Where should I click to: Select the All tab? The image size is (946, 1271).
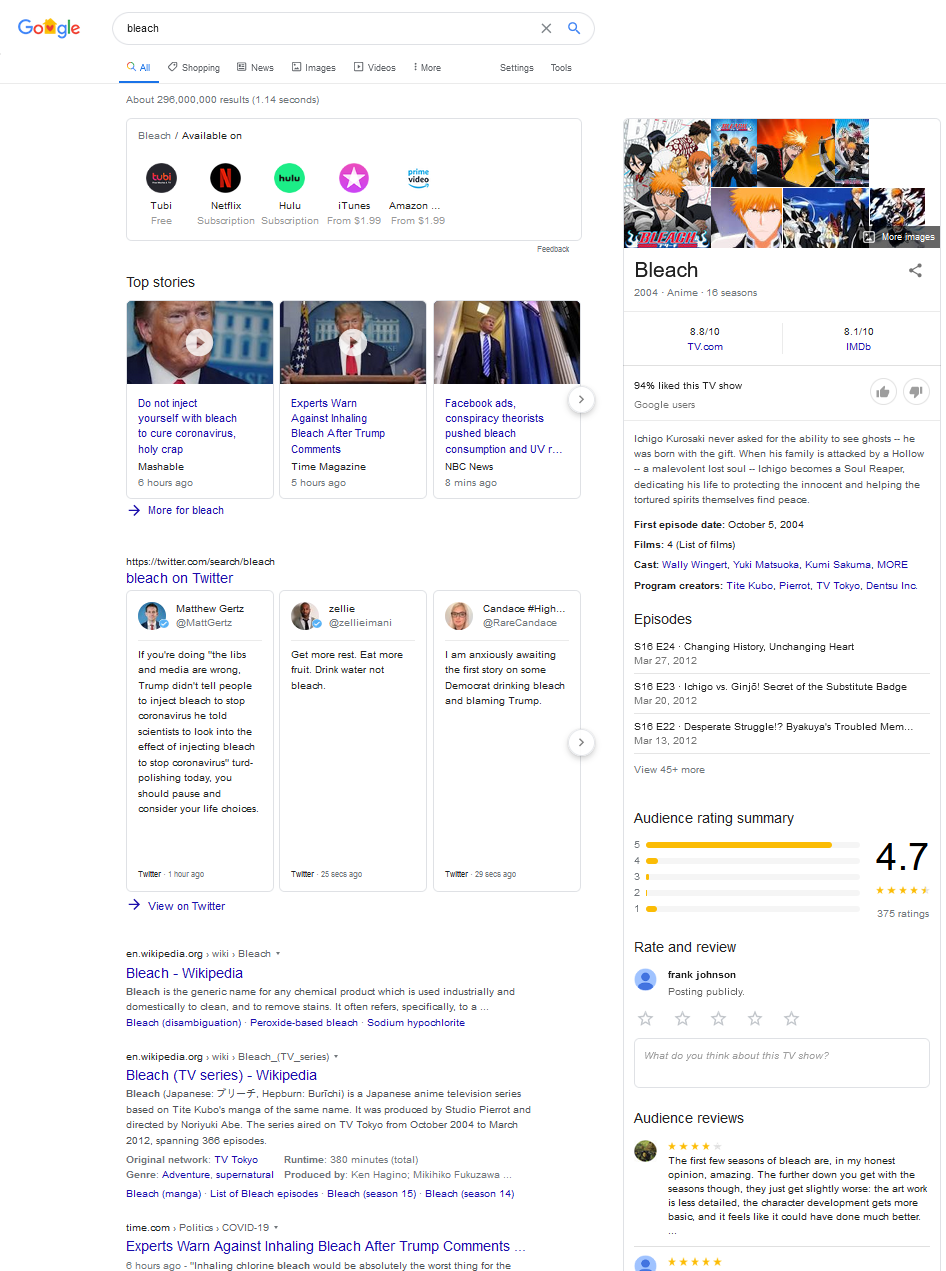[x=138, y=68]
